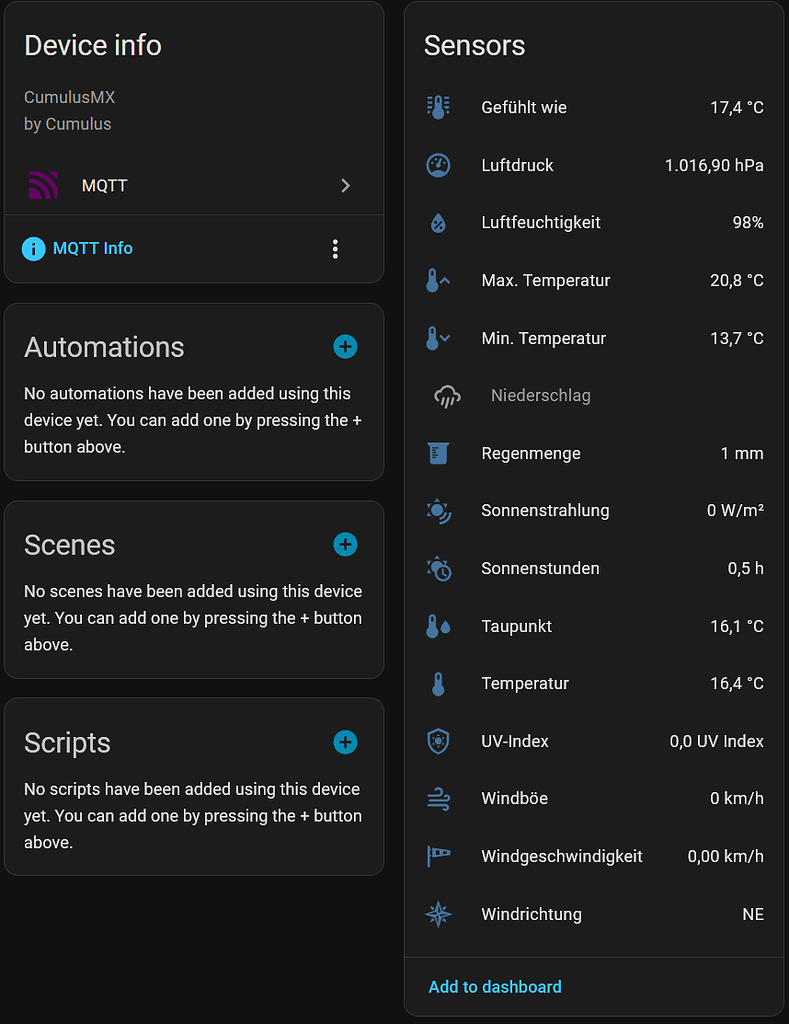Click the 16,1 °C dew point value

(x=737, y=626)
